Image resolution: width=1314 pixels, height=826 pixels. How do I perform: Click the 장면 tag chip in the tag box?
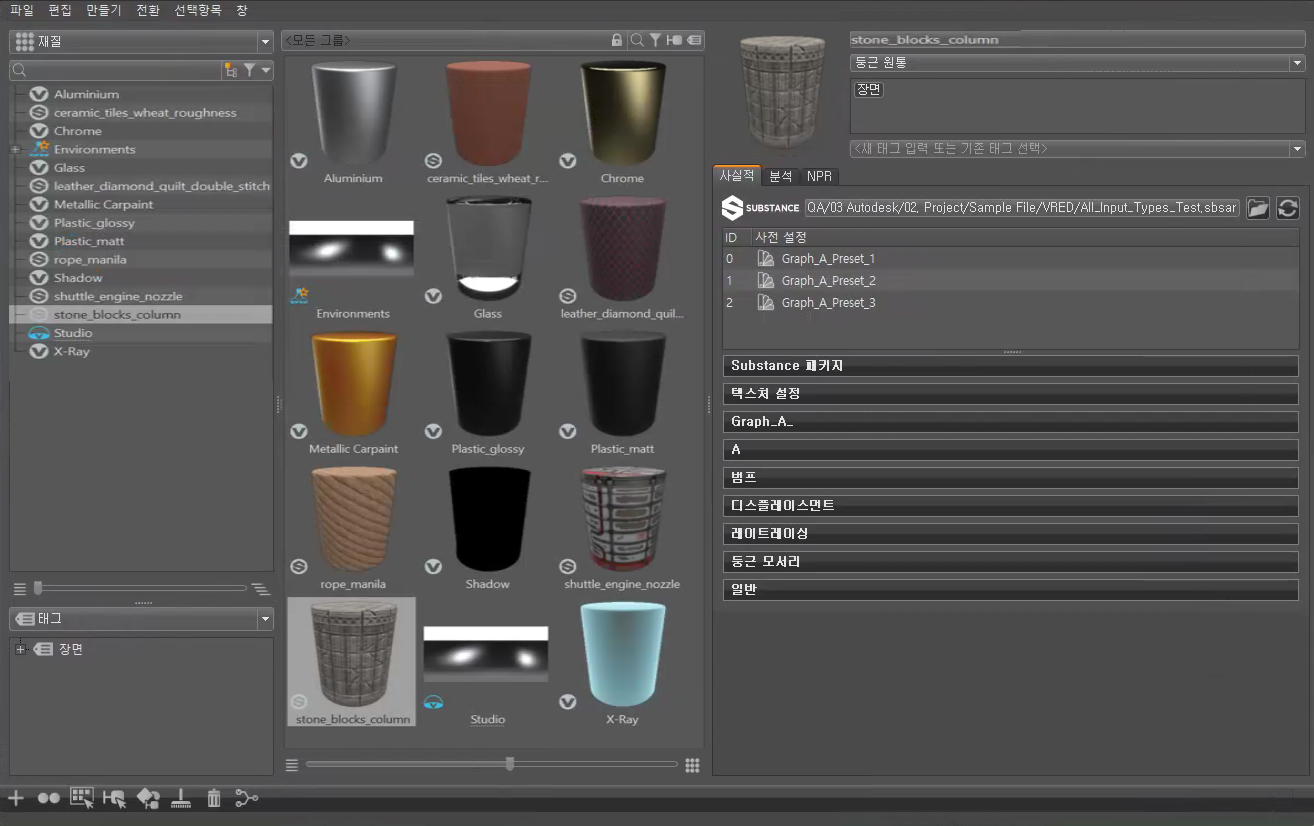coord(868,90)
